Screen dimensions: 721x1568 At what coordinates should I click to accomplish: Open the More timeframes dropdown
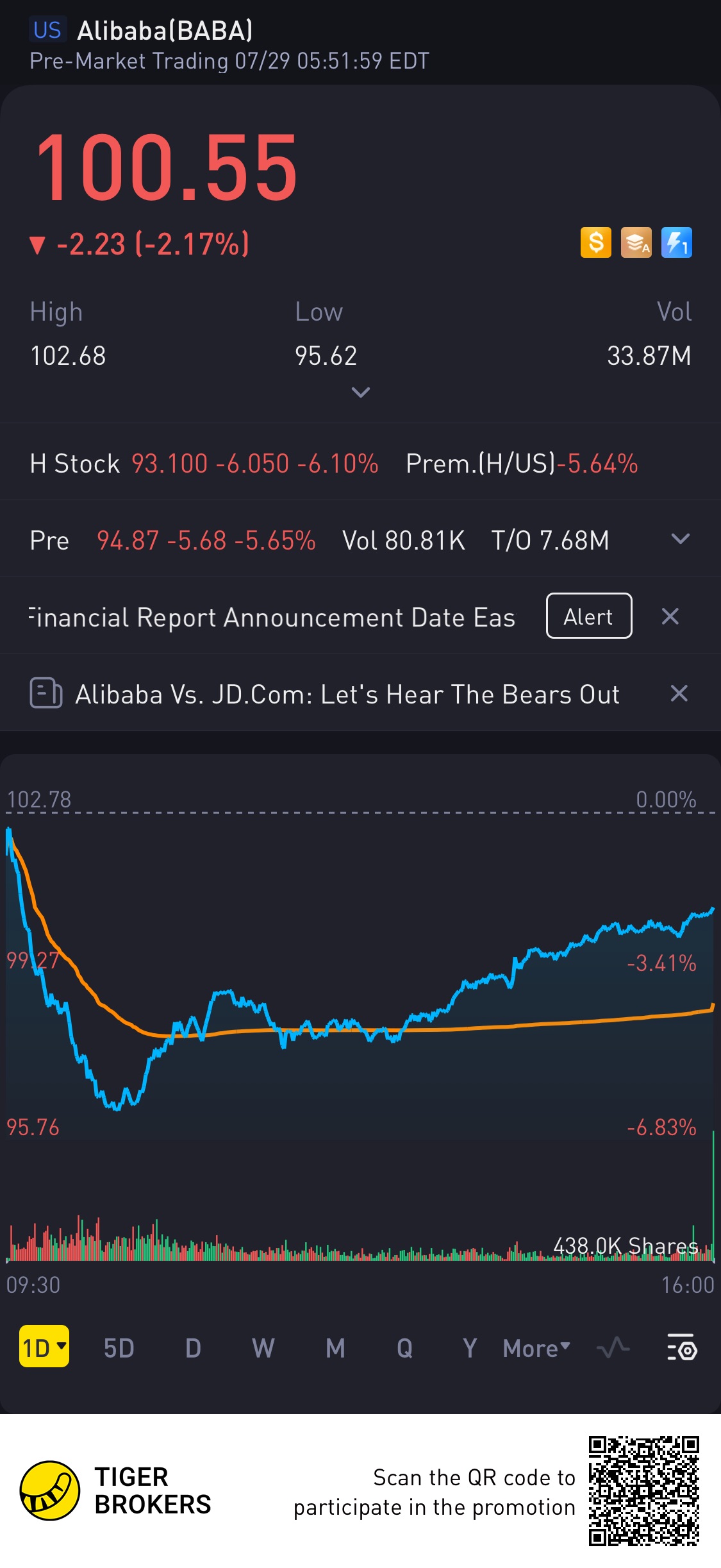click(x=536, y=1348)
